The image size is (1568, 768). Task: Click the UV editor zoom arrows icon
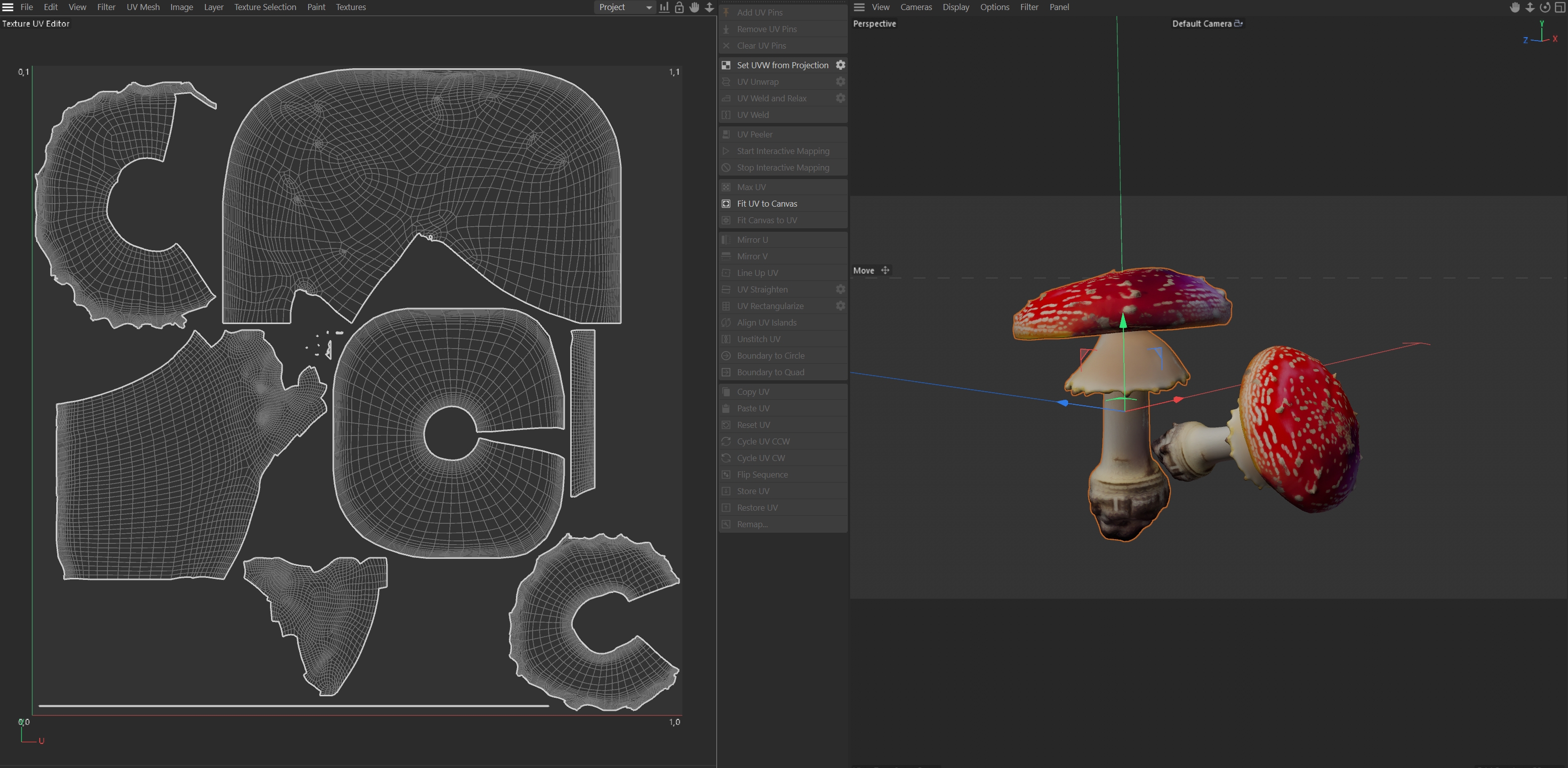tap(709, 8)
